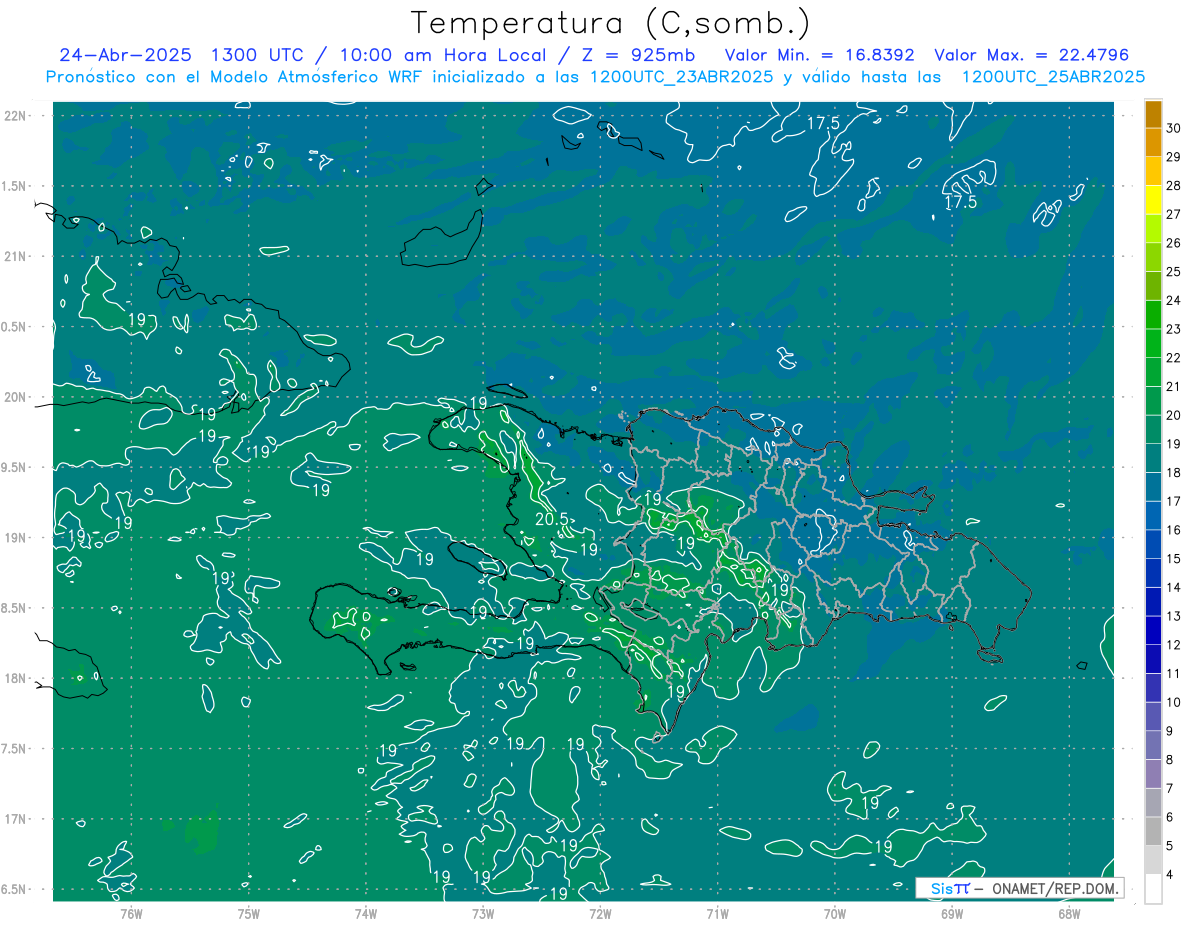
Task: Click the 70W longitude axis label
Action: (x=835, y=913)
